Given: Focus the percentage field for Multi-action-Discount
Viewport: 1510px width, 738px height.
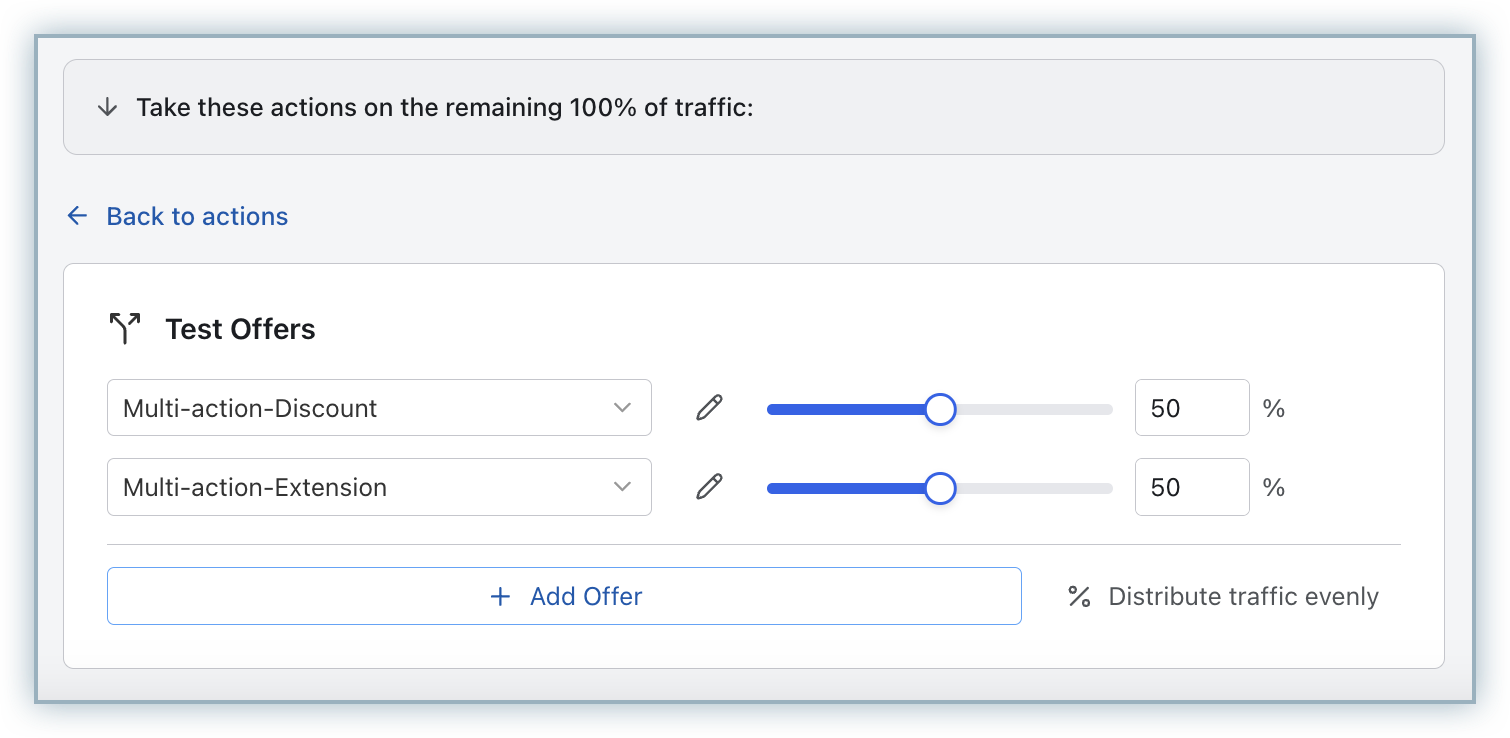Looking at the screenshot, I should coord(1191,408).
